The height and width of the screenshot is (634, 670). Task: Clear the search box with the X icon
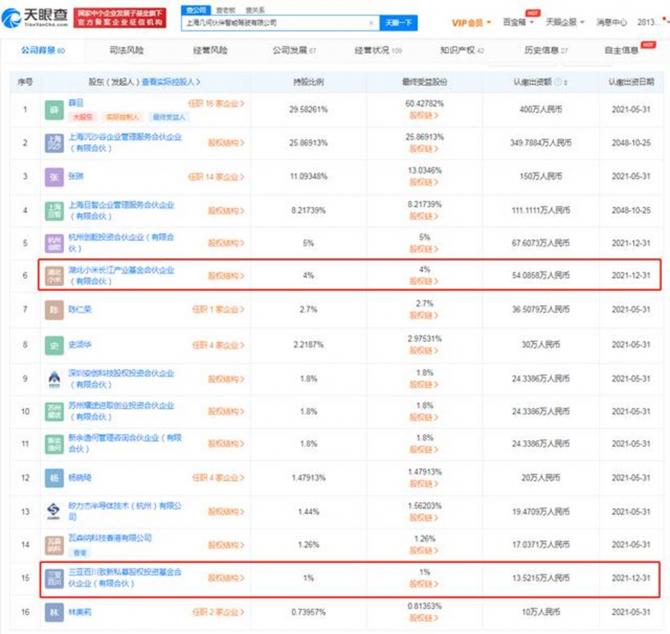(x=373, y=22)
